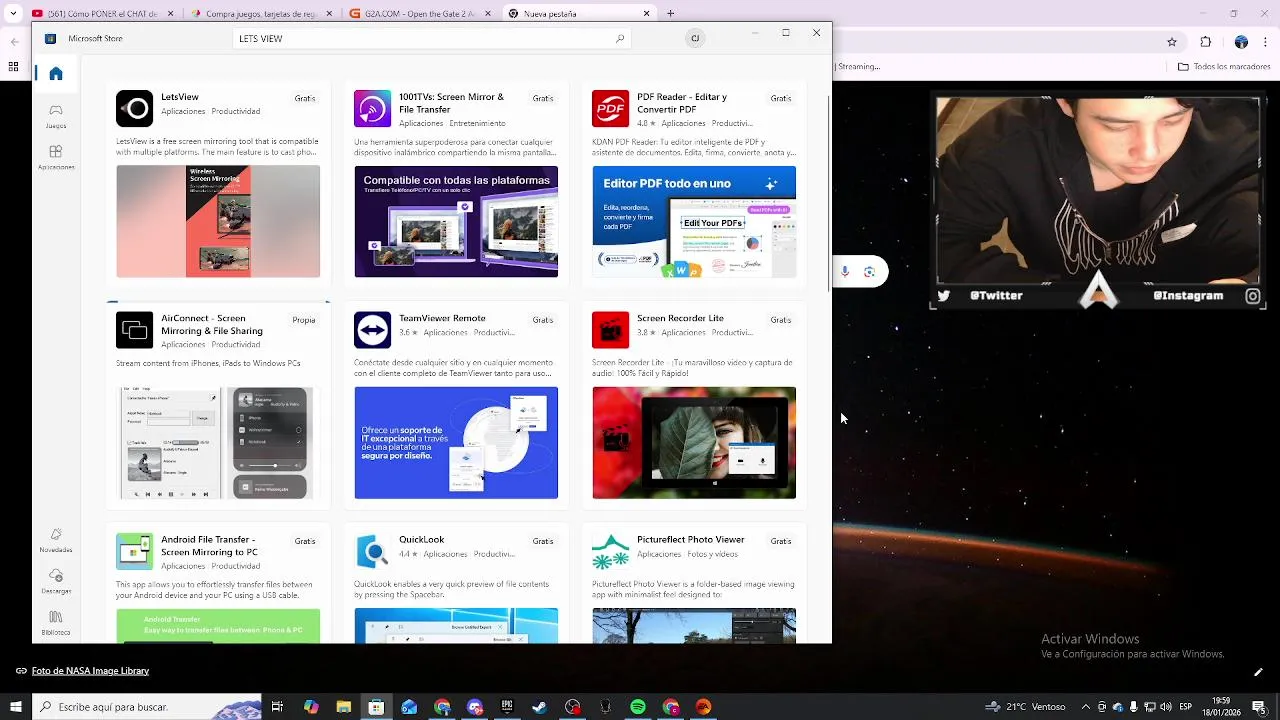Open Juegos section in Store sidebar
The width and height of the screenshot is (1280, 720).
(56, 116)
